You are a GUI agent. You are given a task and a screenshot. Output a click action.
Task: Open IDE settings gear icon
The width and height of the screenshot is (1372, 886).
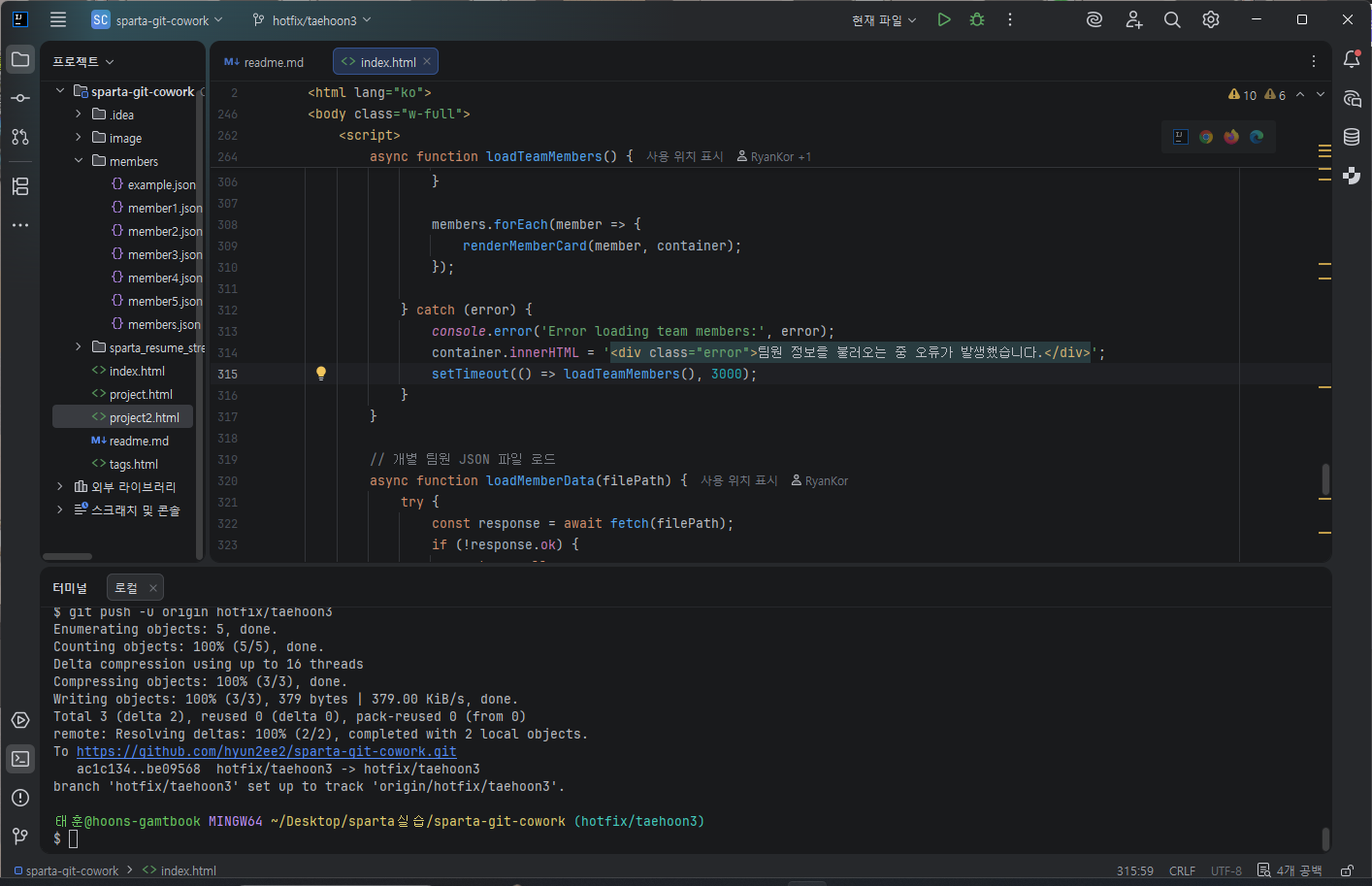[x=1211, y=19]
